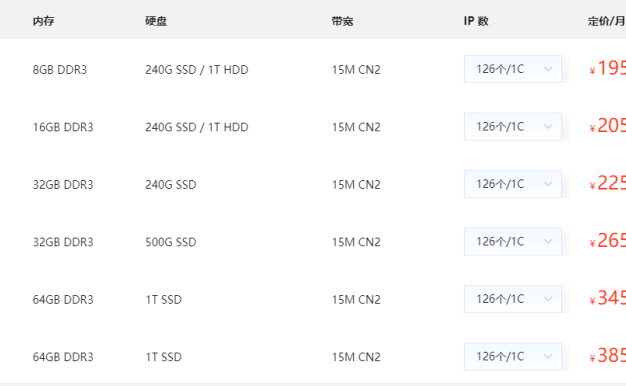The width and height of the screenshot is (626, 386).
Task: Open IP dropdown in ¥345 row
Action: (x=513, y=299)
